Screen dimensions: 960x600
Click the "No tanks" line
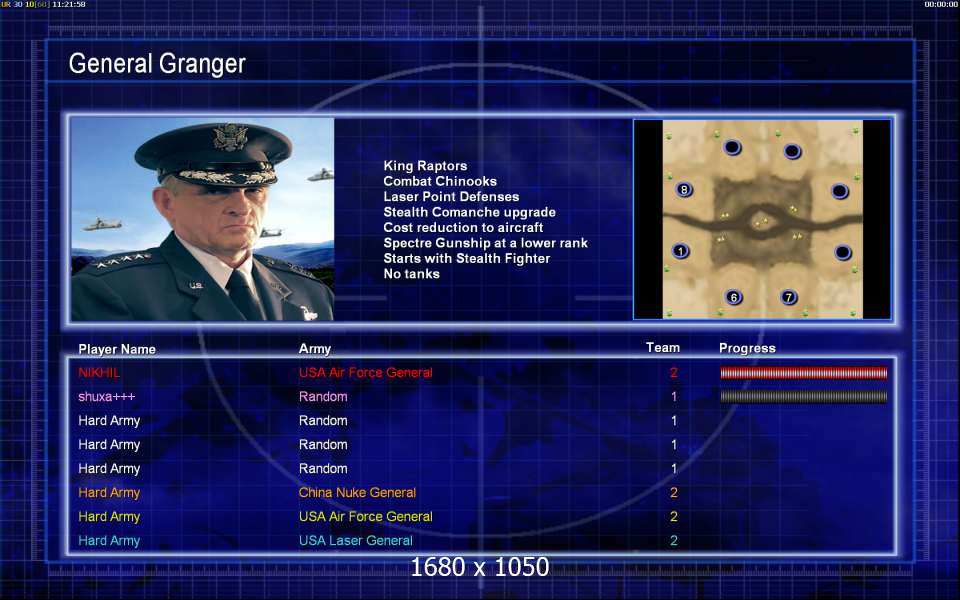411,274
